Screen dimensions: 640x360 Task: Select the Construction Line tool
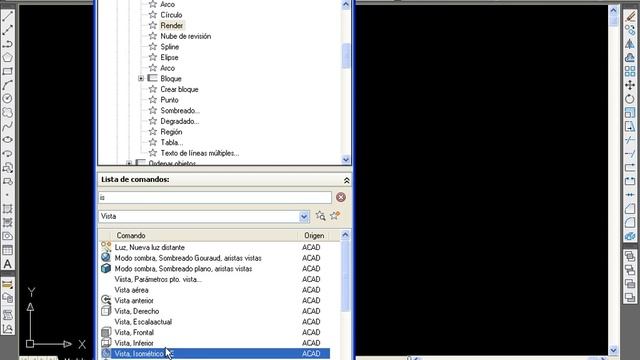[x=7, y=30]
